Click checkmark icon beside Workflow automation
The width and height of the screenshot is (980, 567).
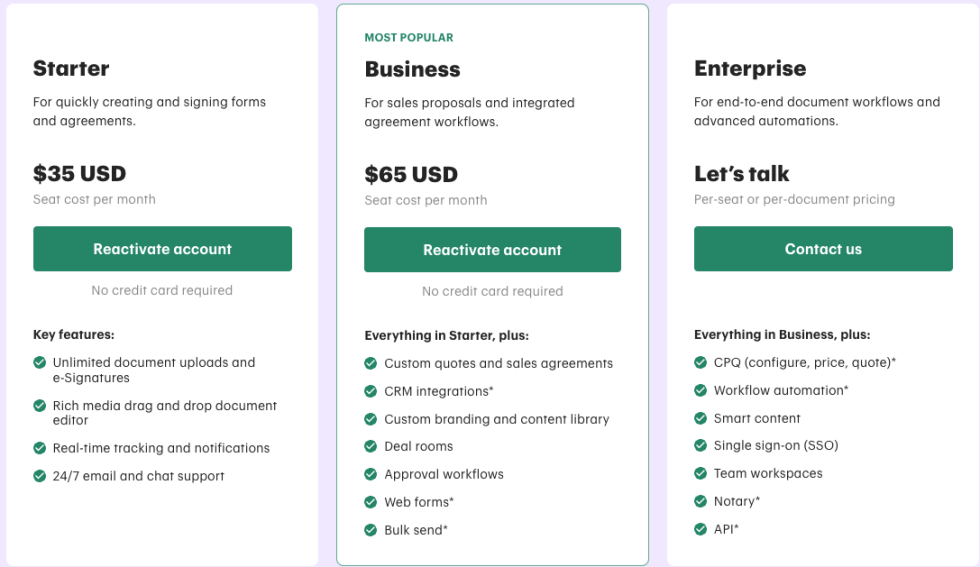pyautogui.click(x=701, y=391)
